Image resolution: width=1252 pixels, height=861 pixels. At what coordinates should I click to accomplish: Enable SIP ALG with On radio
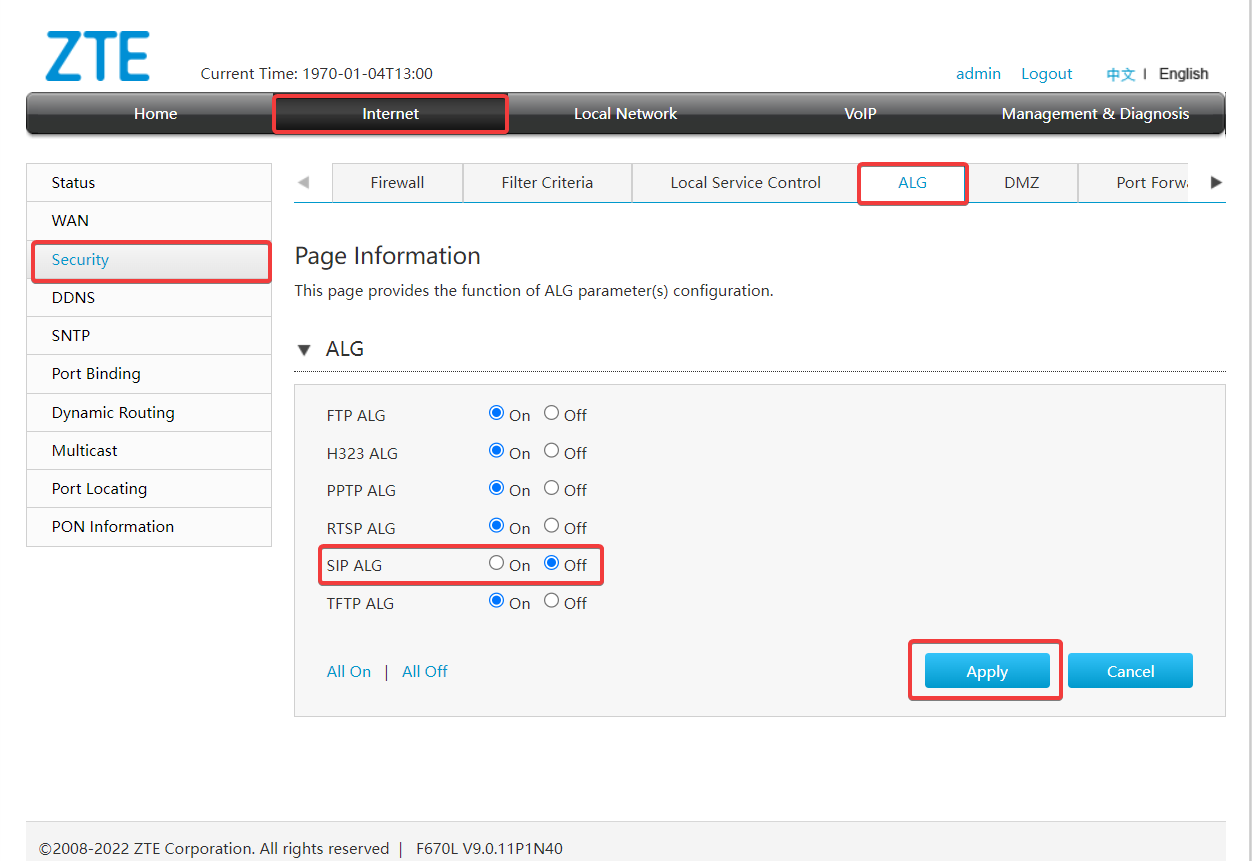[497, 564]
